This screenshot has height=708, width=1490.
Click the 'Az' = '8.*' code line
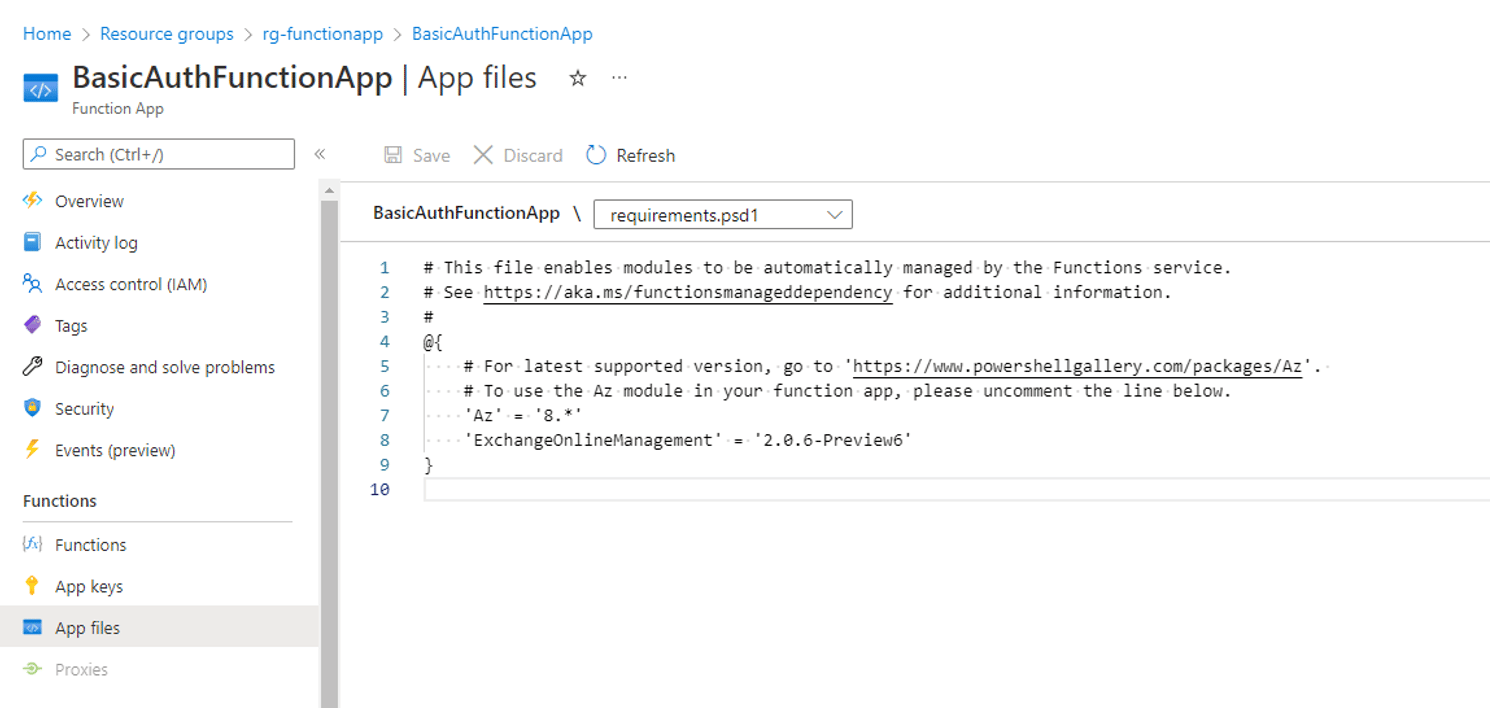(523, 415)
